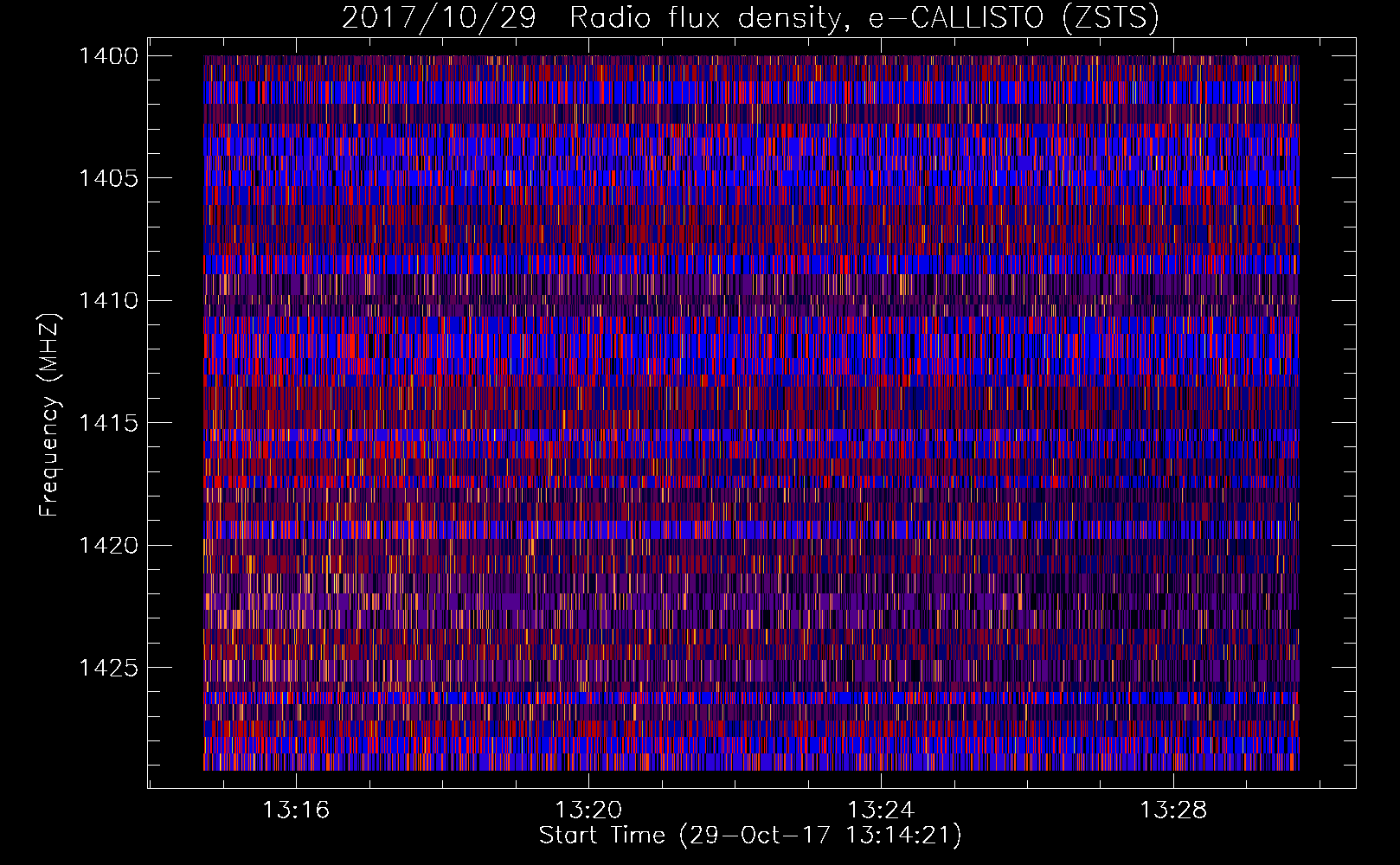Select the '1400' frequency axis label

(108, 56)
